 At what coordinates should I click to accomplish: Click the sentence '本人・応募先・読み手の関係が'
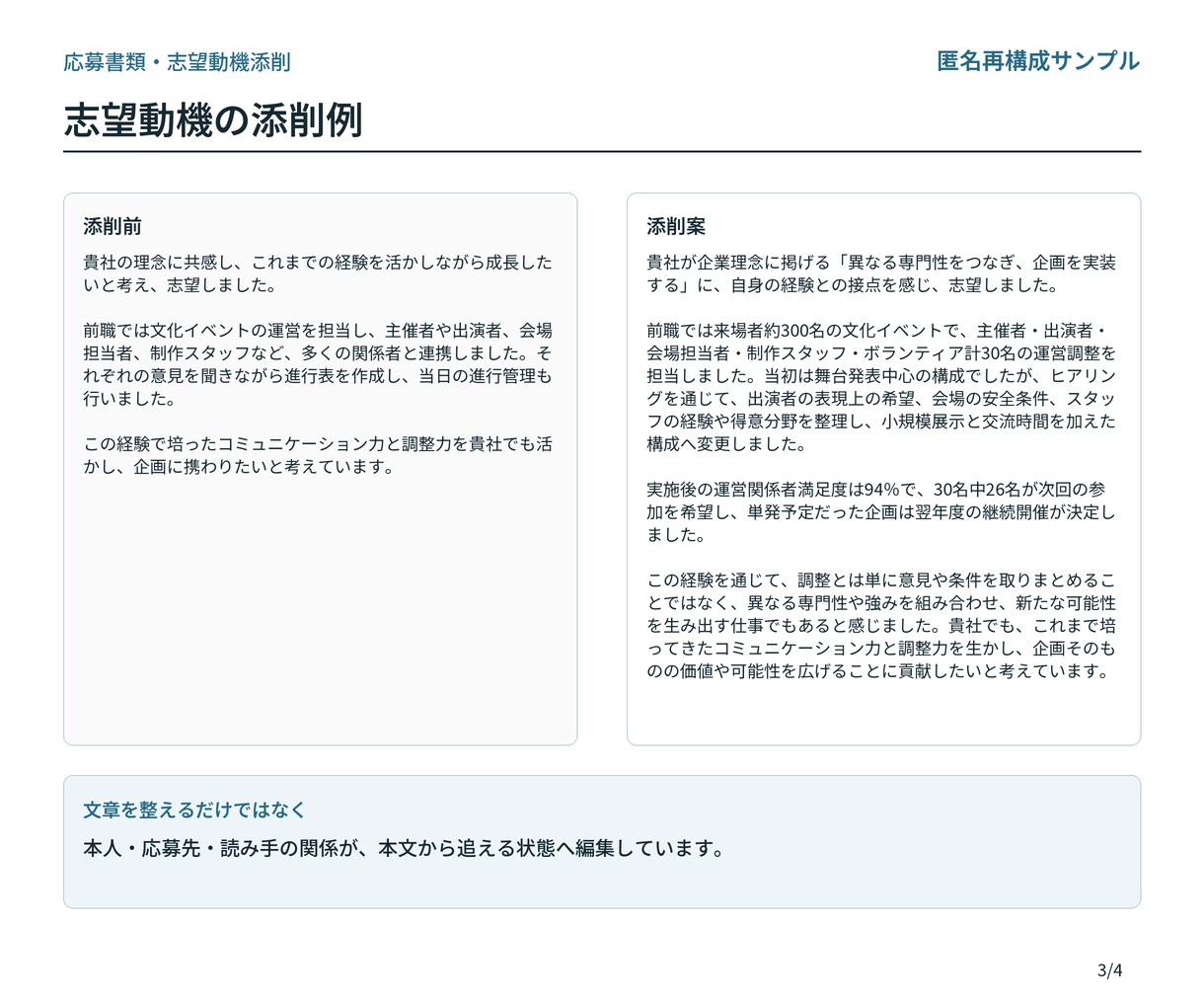point(405,848)
